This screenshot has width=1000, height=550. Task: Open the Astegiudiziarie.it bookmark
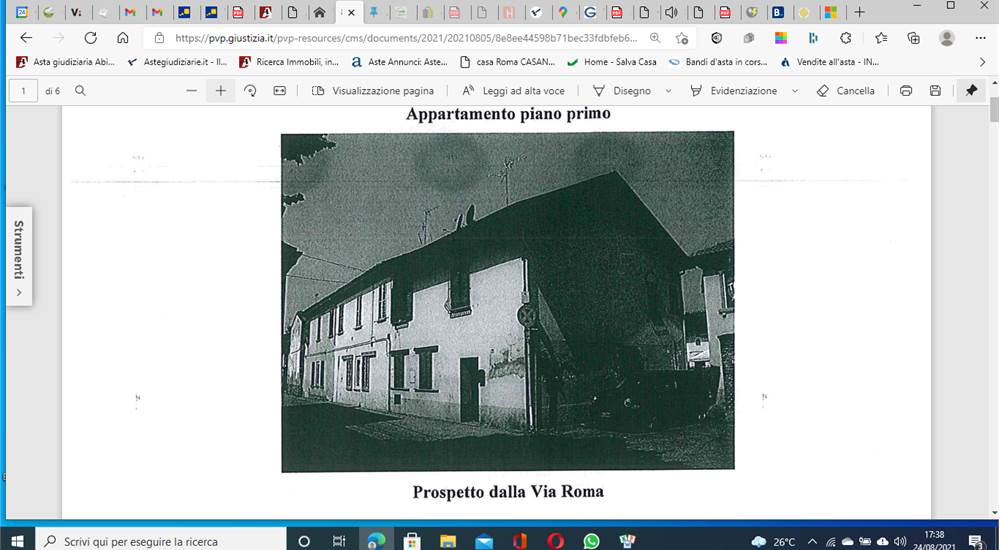177,62
